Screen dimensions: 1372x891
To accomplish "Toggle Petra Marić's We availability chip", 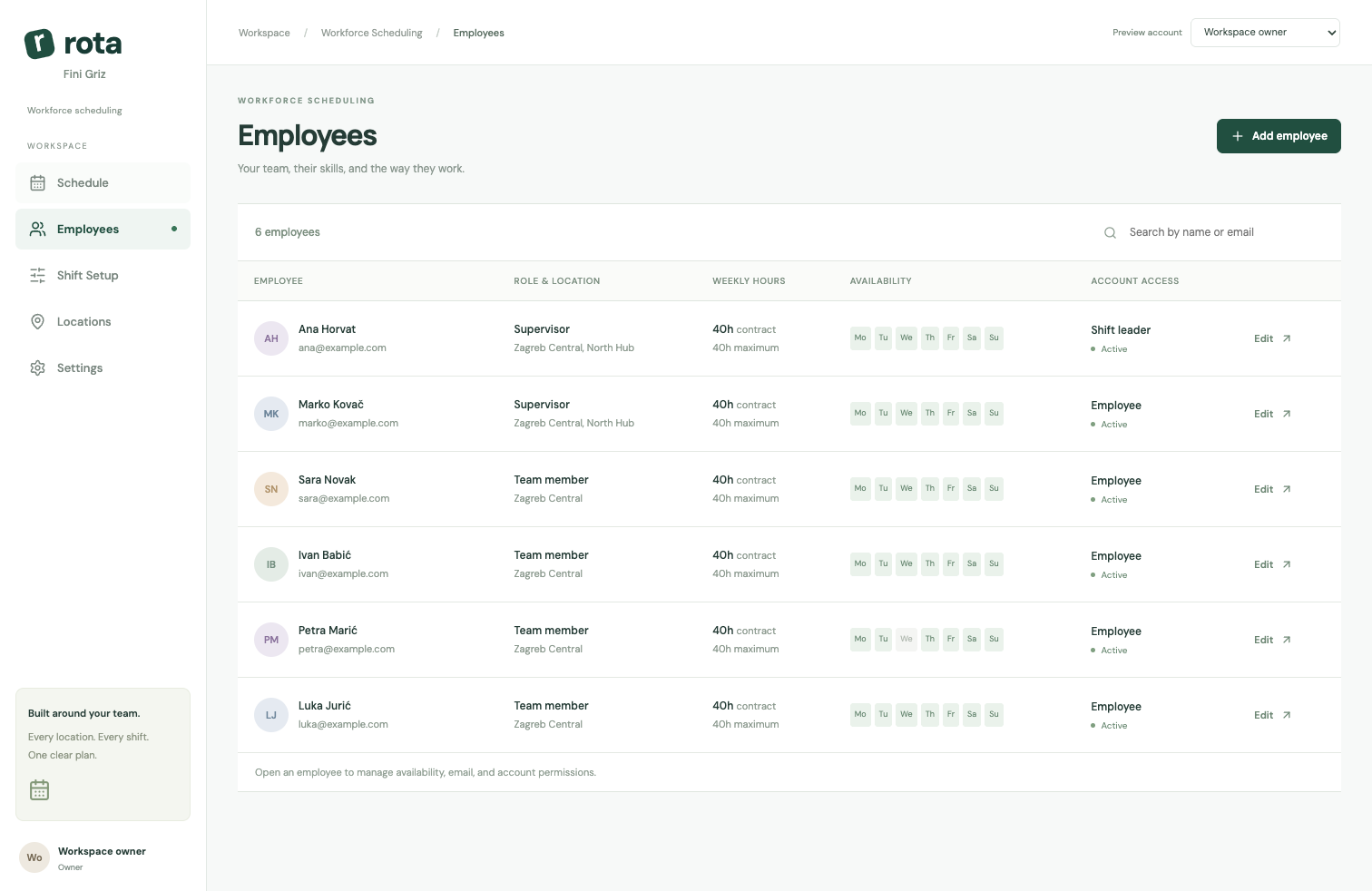I will [906, 639].
